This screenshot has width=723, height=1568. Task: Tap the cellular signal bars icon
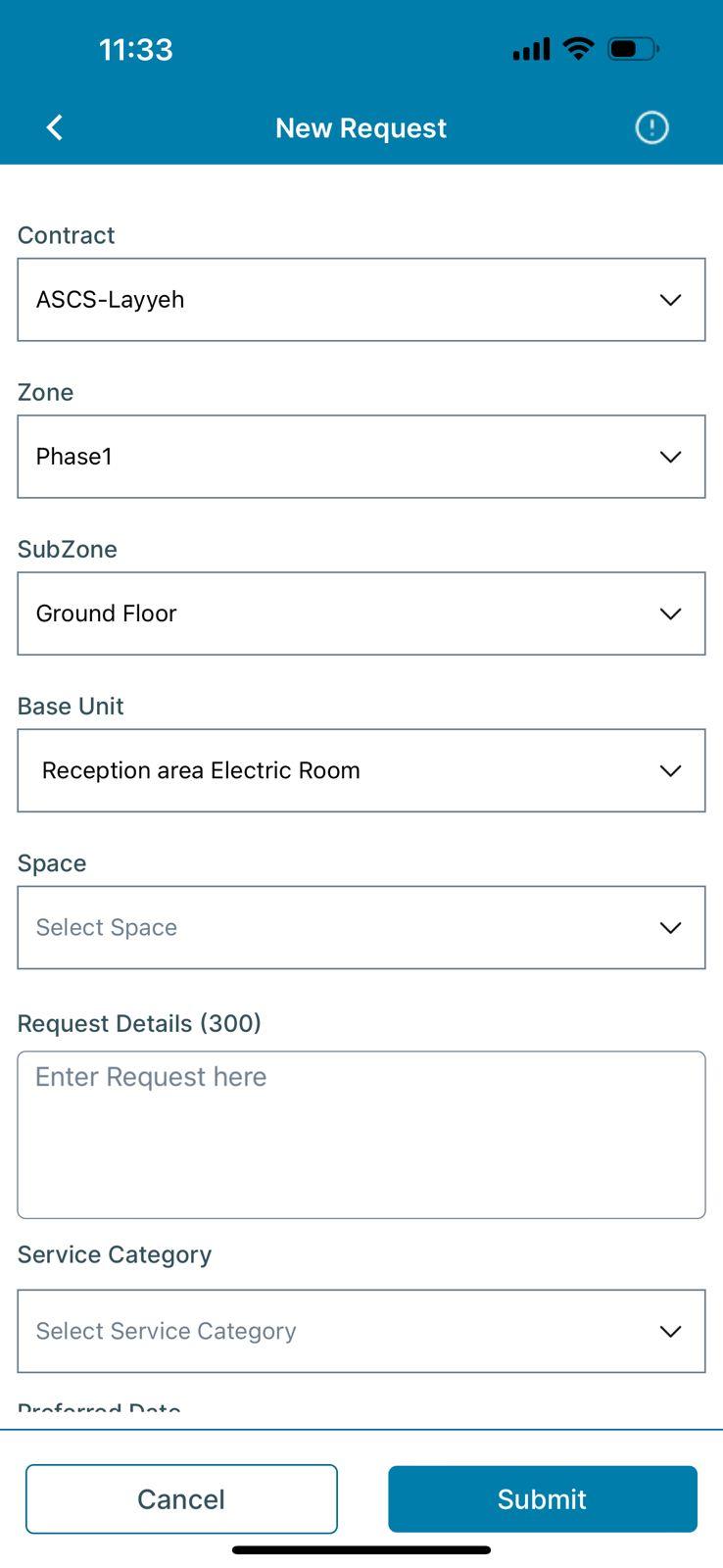[x=531, y=49]
